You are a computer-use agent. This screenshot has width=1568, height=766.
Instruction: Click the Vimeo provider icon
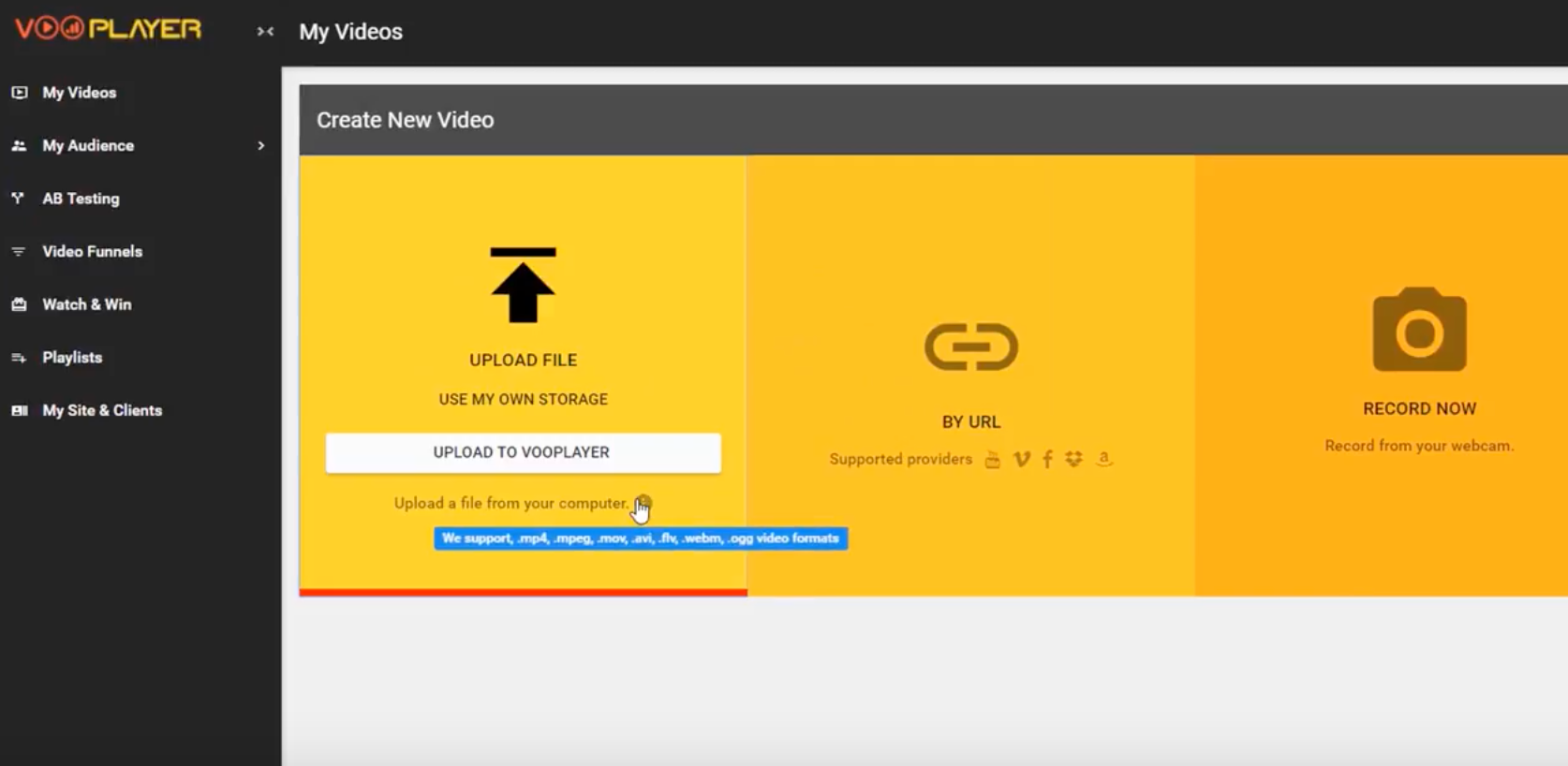(x=1022, y=459)
